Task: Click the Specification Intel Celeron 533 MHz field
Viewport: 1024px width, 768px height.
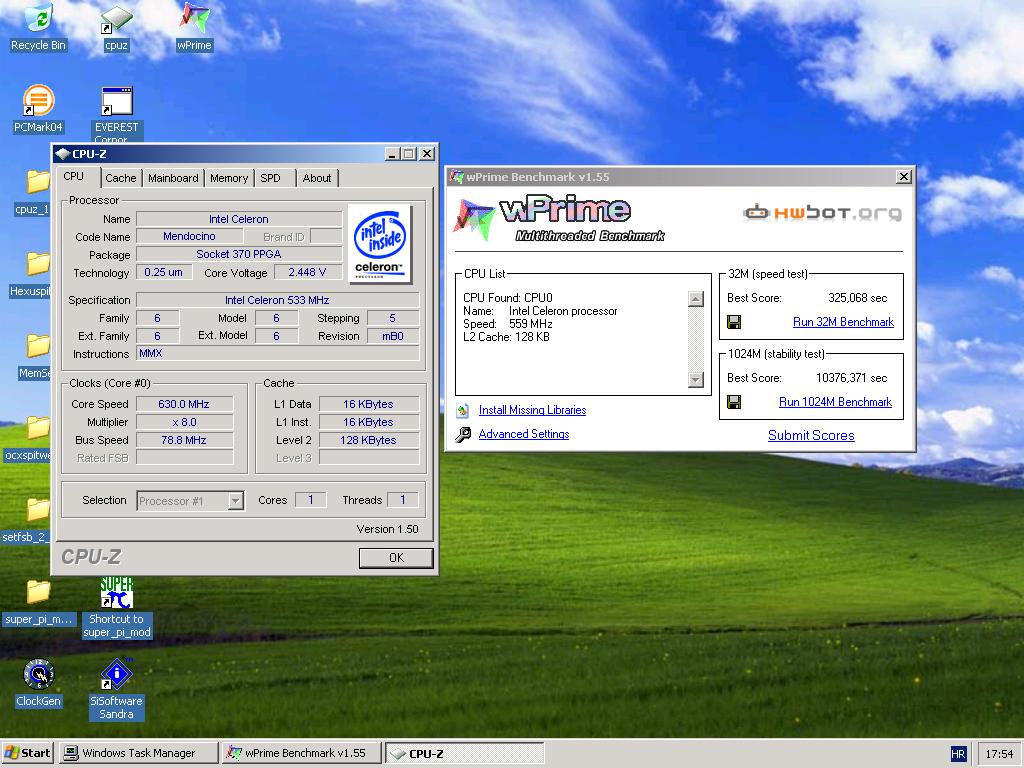Action: coord(278,300)
